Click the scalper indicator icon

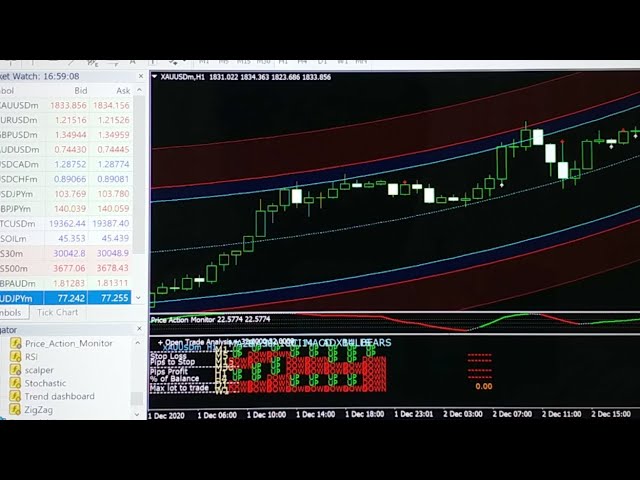pyautogui.click(x=16, y=369)
